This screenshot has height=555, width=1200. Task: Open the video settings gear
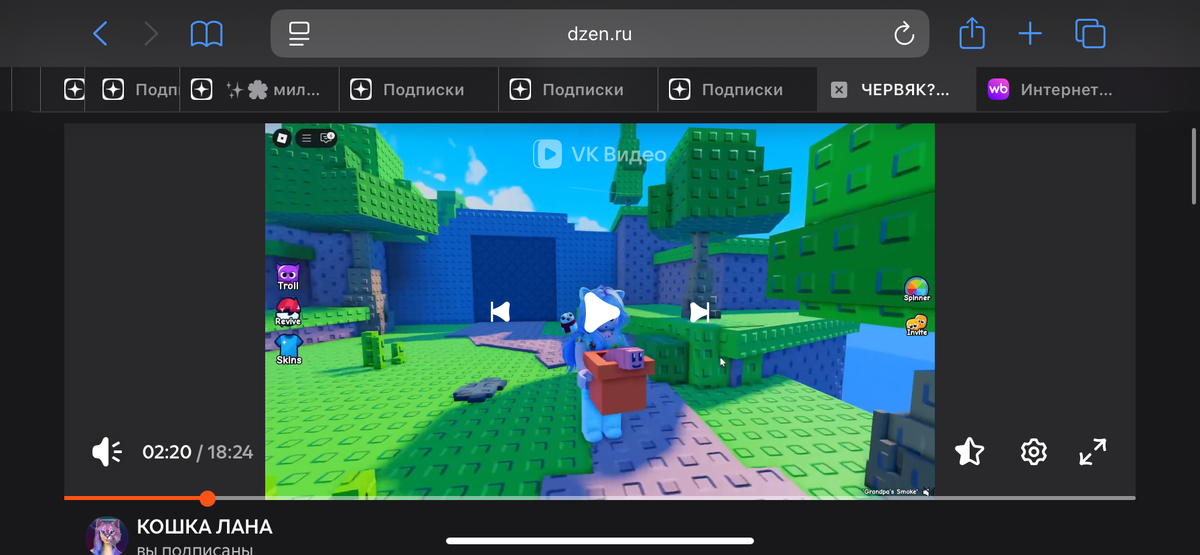pos(1033,452)
